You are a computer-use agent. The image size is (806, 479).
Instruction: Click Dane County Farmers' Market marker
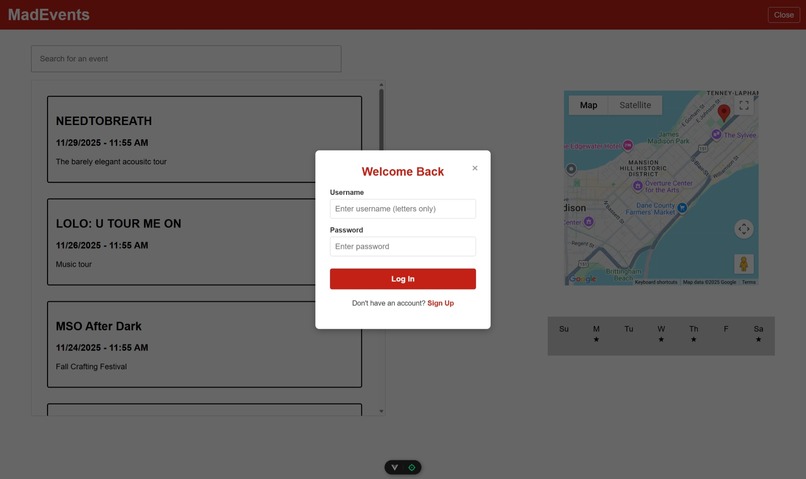pos(682,208)
